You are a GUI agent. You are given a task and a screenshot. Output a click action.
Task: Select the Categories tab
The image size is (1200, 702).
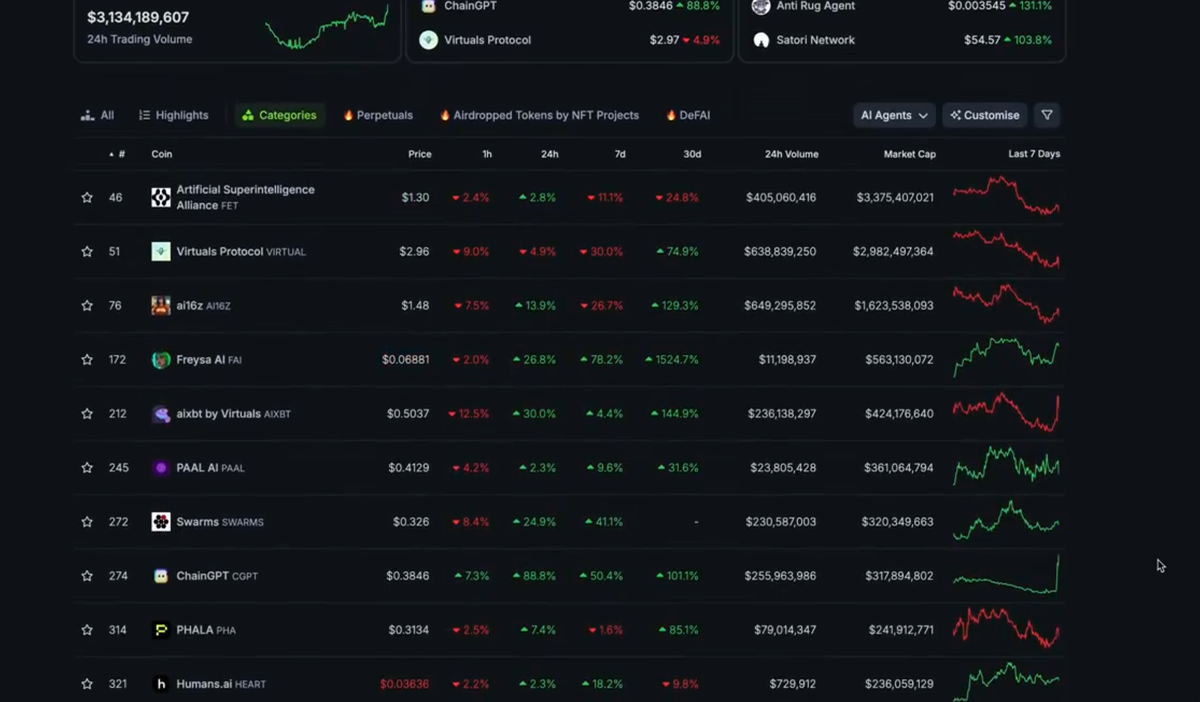point(279,115)
